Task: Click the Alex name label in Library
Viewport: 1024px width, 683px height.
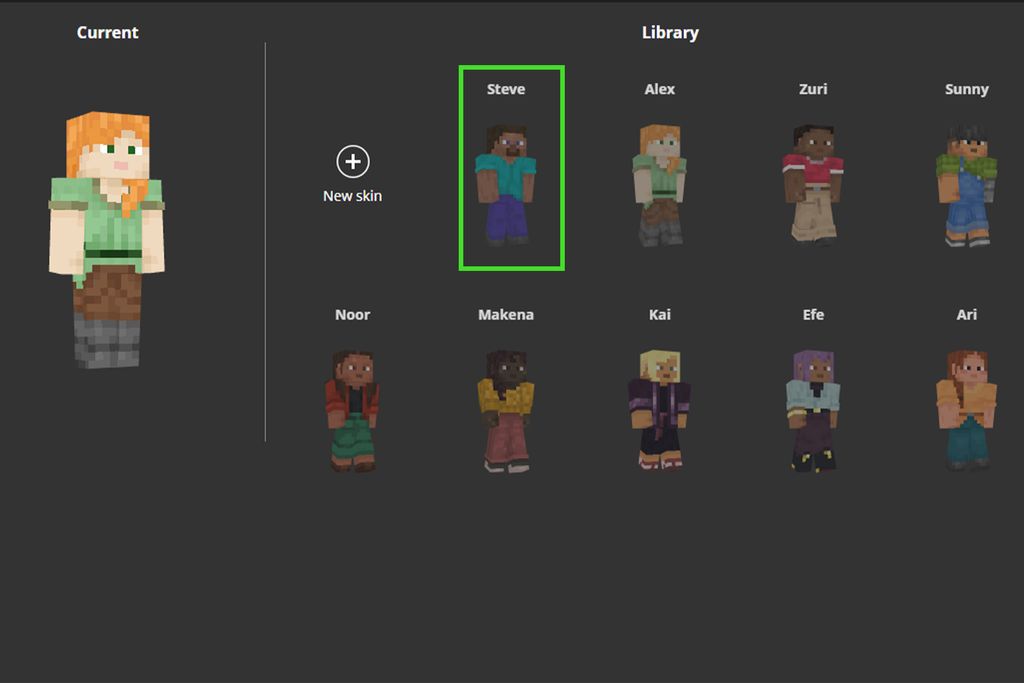Action: coord(660,89)
